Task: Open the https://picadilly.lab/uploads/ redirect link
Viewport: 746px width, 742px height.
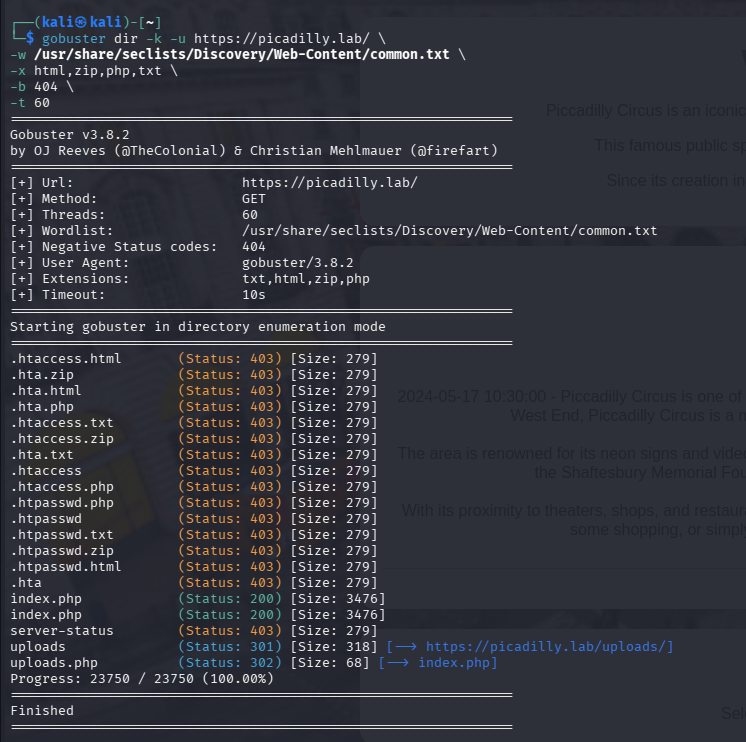Action: click(546, 646)
